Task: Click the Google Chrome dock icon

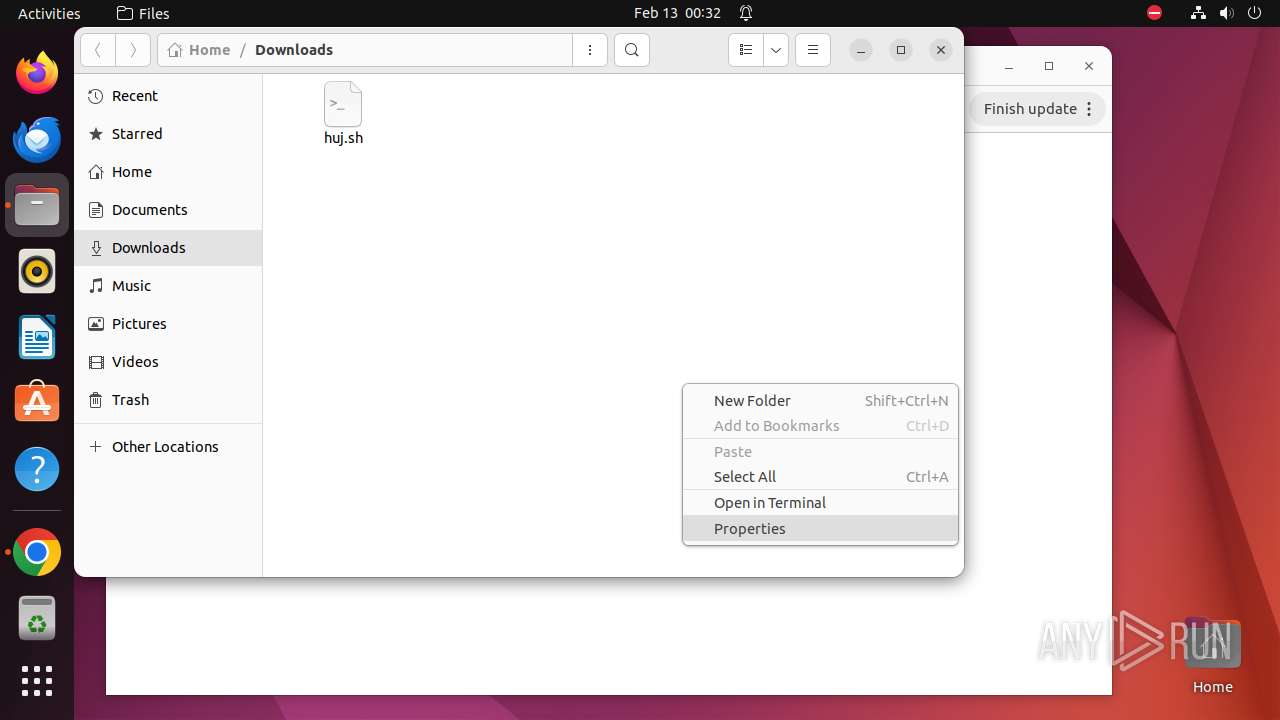Action: [37, 552]
